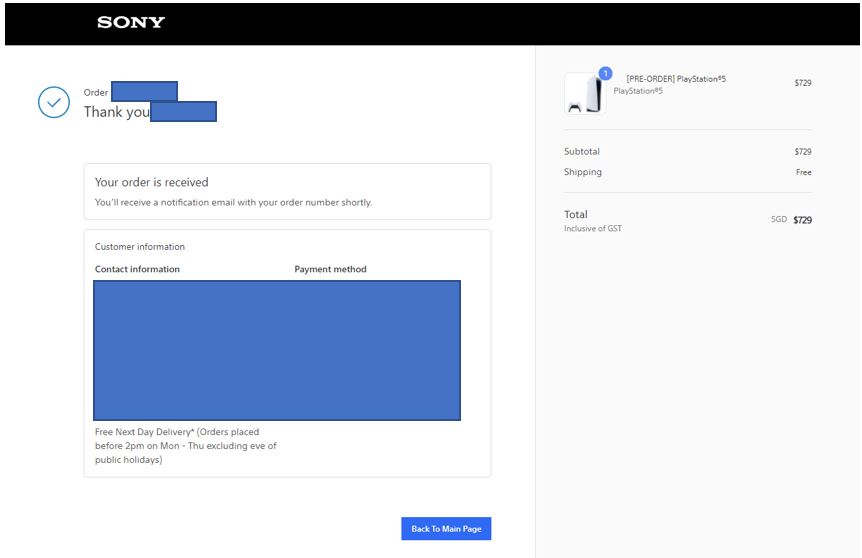This screenshot has width=862, height=558.
Task: Click the Inclusive of GST note
Action: [x=593, y=228]
